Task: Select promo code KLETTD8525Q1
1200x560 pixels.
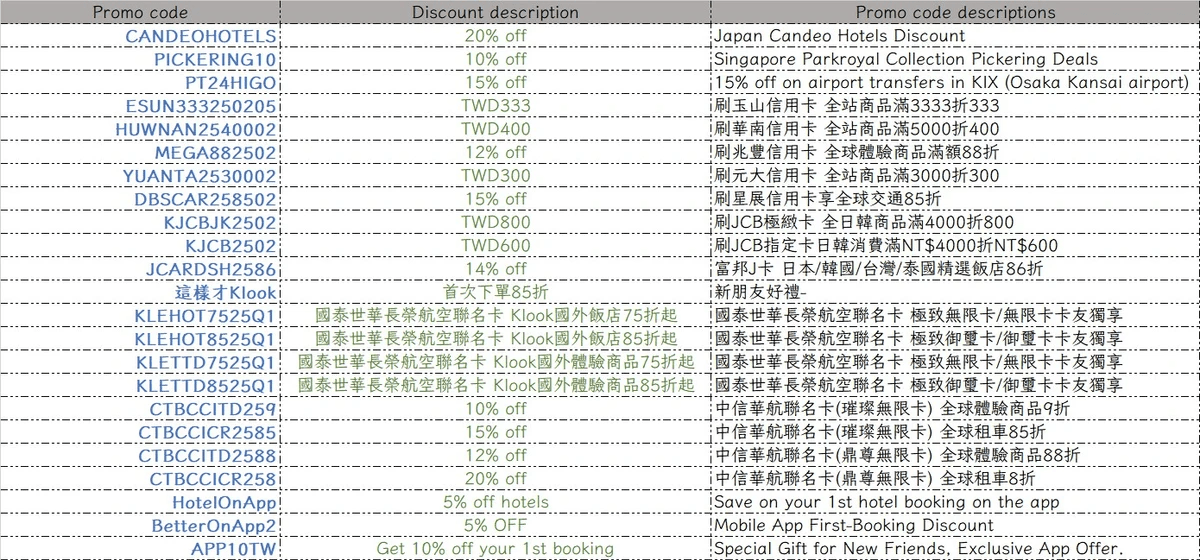Action: [206, 385]
